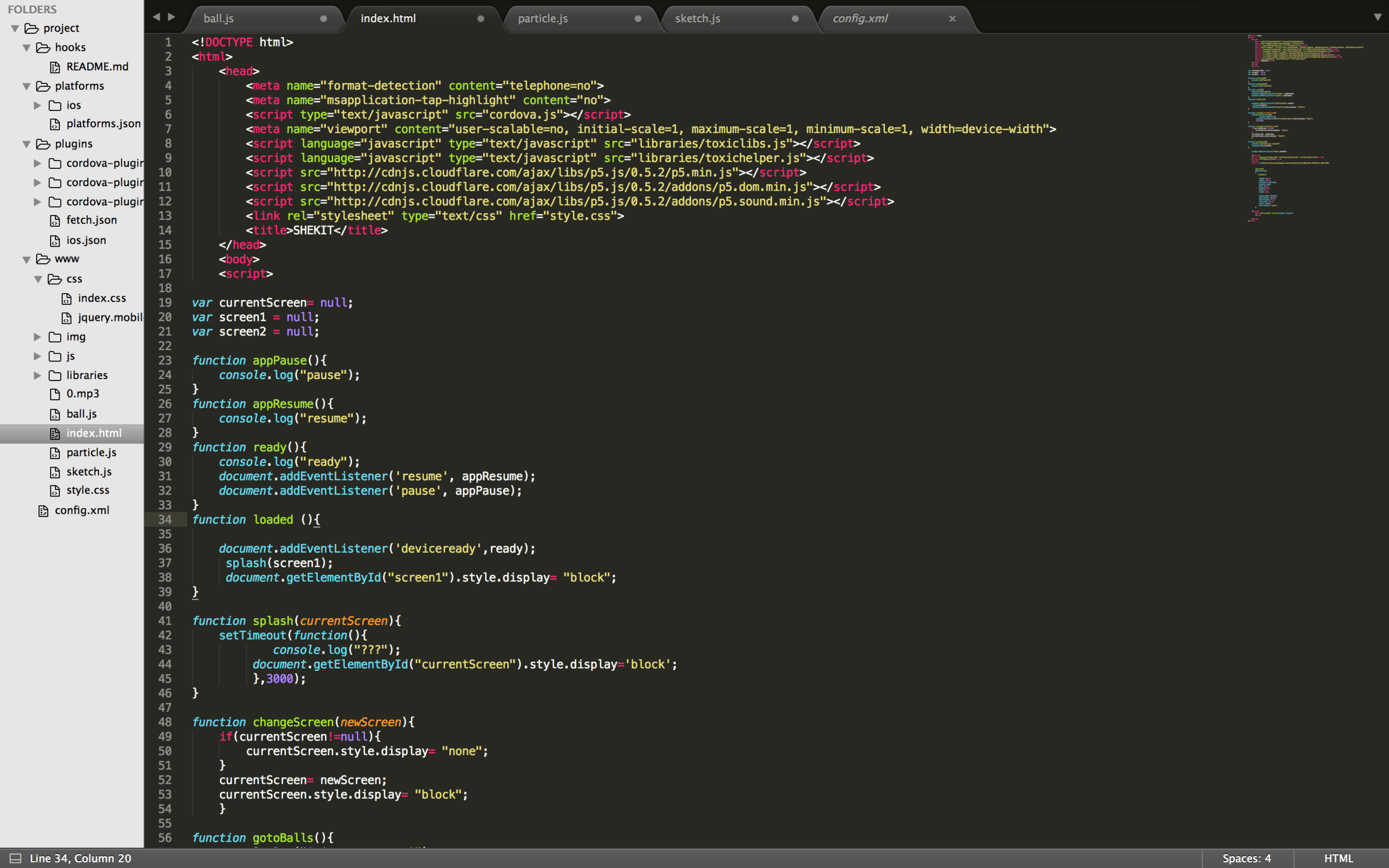This screenshot has height=868, width=1389.
Task: Click the ios.json file icon
Action: coord(55,240)
